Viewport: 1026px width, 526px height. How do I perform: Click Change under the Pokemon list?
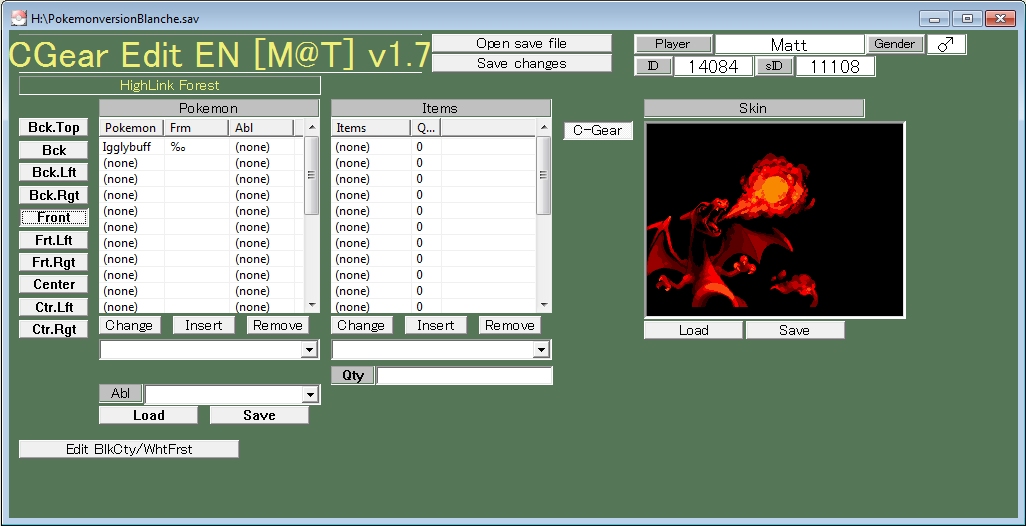[129, 325]
